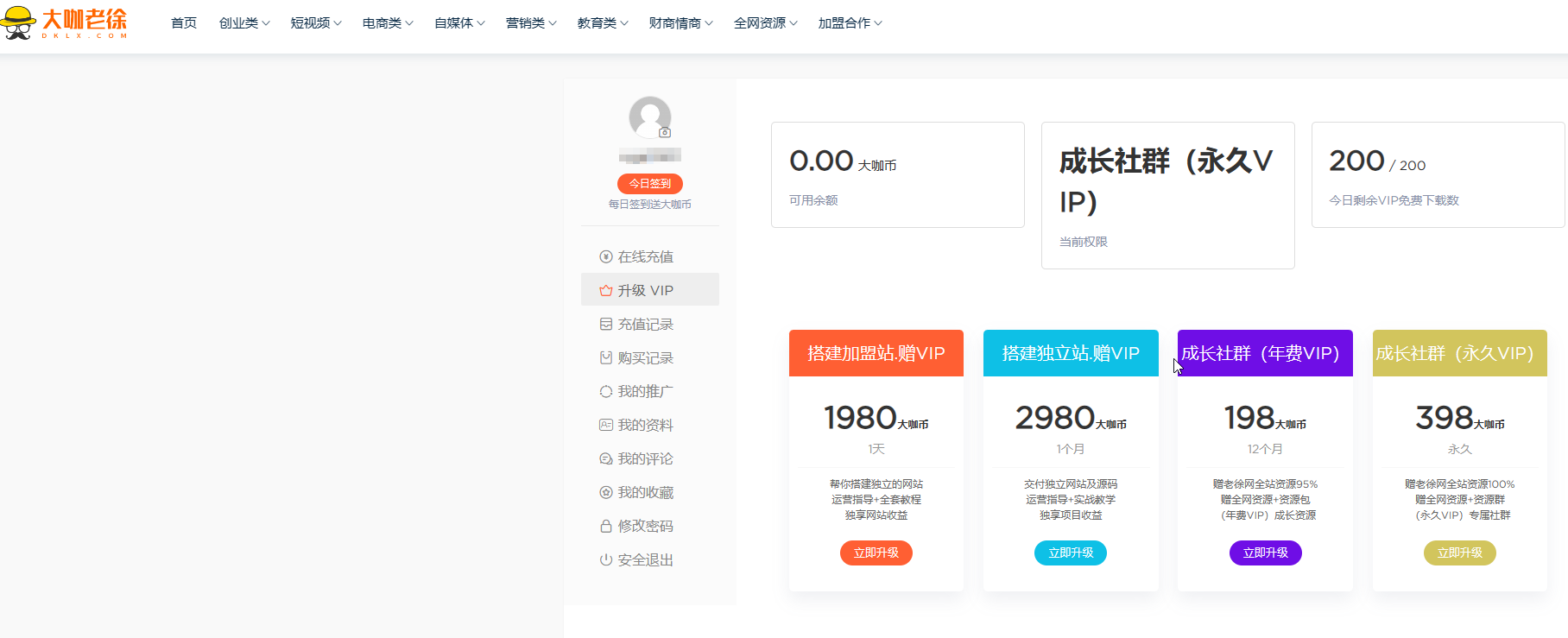Viewport: 1568px width, 638px height.
Task: Click the 0.00 大咖币 balance value
Action: click(843, 161)
